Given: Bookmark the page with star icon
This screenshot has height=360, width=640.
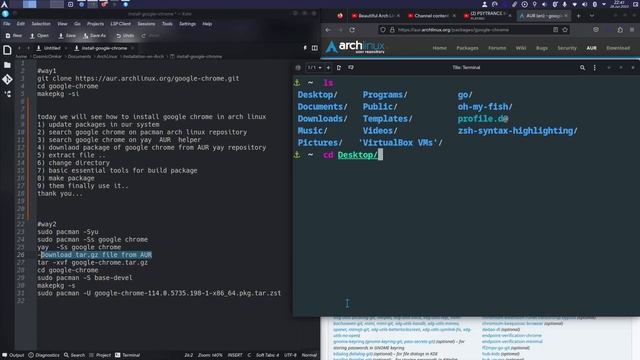Looking at the screenshot, I should coord(565,30).
